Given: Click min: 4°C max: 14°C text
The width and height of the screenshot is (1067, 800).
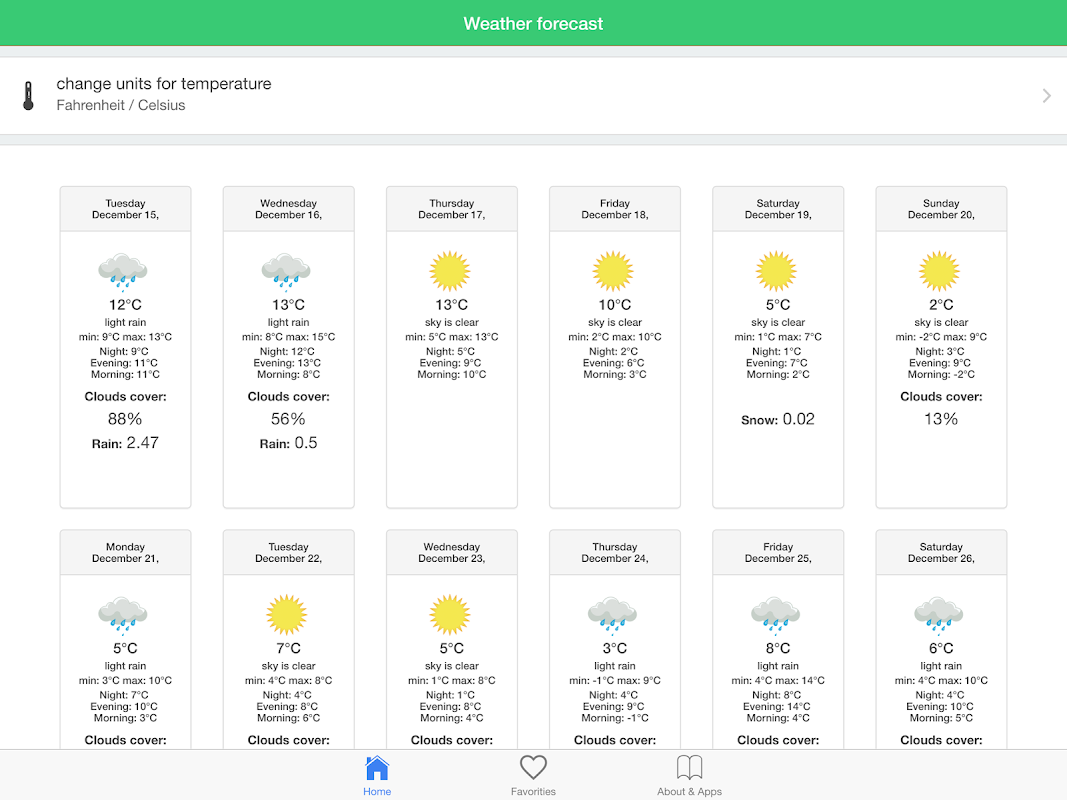Looking at the screenshot, I should tap(778, 680).
